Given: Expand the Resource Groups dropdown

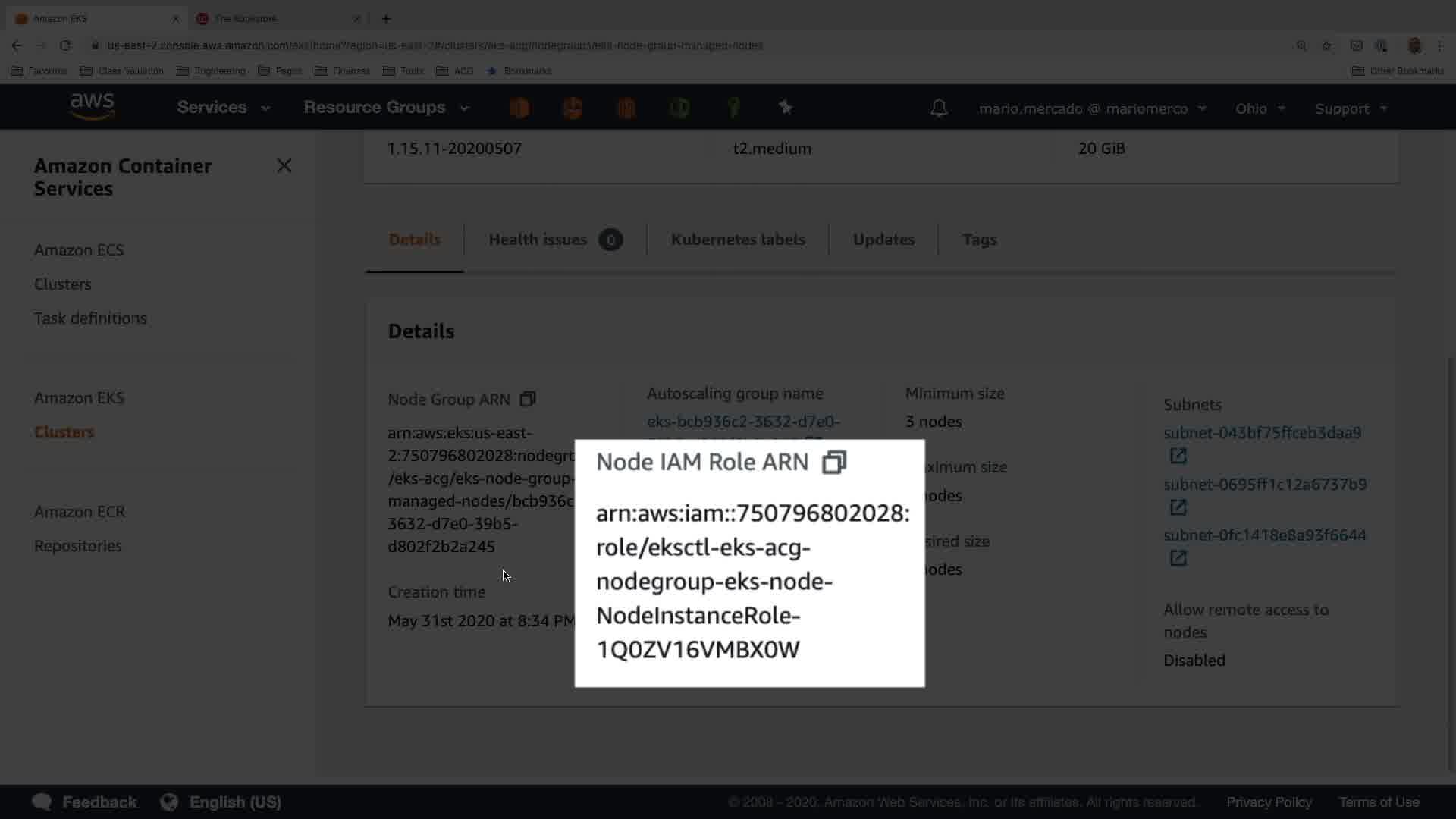Looking at the screenshot, I should coord(387,108).
